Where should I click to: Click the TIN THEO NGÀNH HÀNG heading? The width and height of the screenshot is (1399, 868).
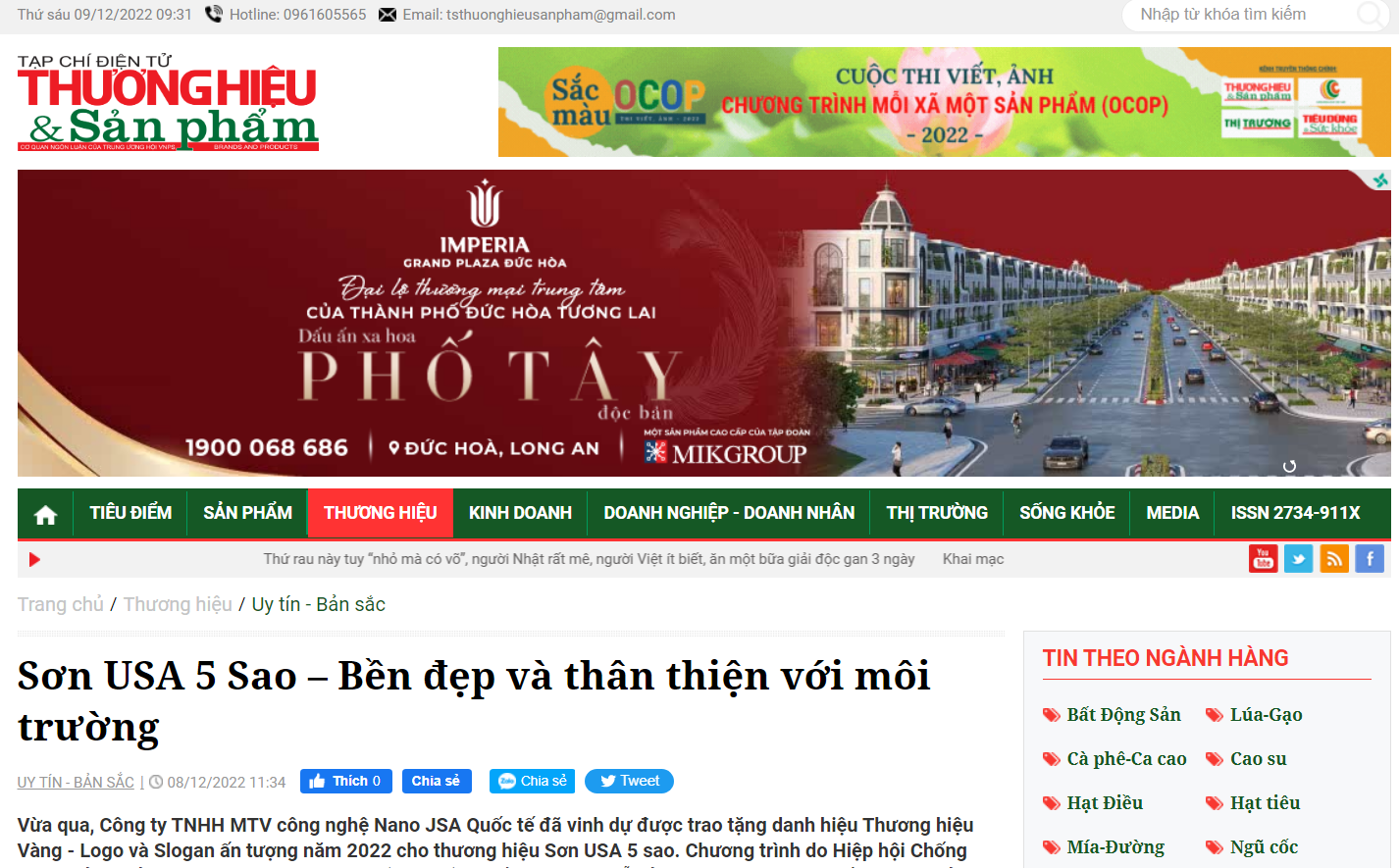[x=1166, y=658]
